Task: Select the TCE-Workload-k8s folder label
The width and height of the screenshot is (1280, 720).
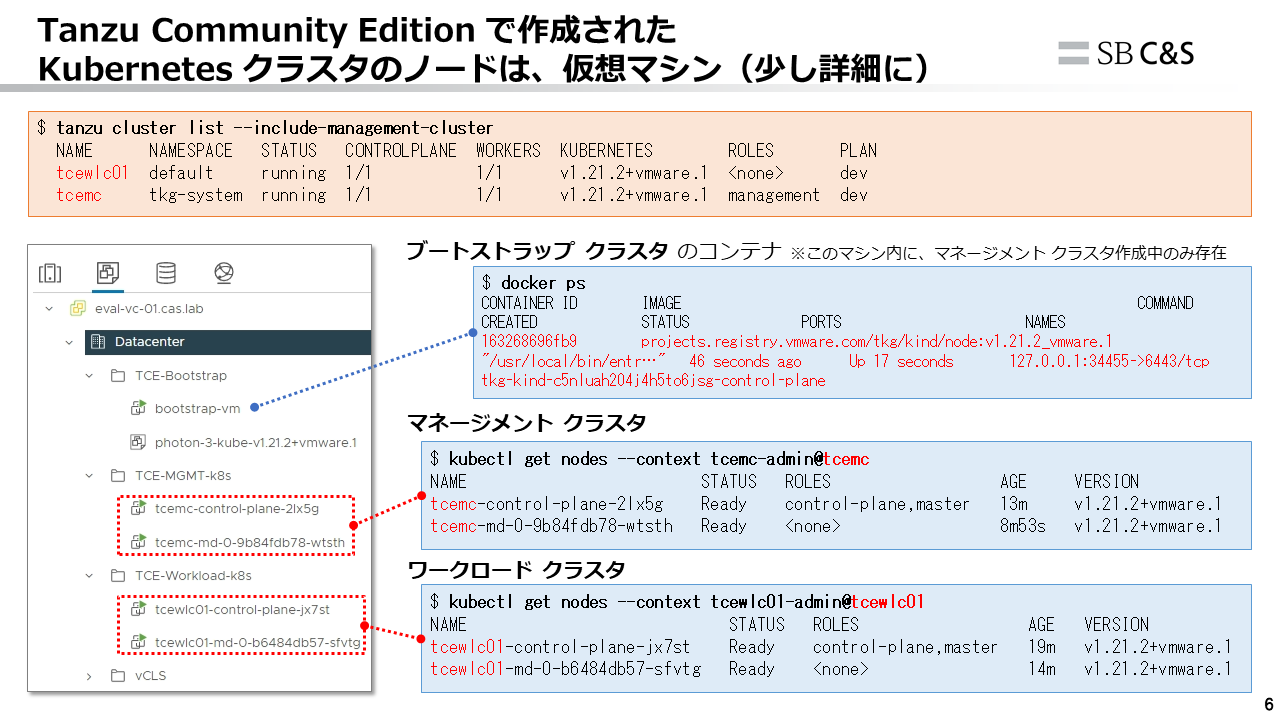Action: (x=193, y=576)
